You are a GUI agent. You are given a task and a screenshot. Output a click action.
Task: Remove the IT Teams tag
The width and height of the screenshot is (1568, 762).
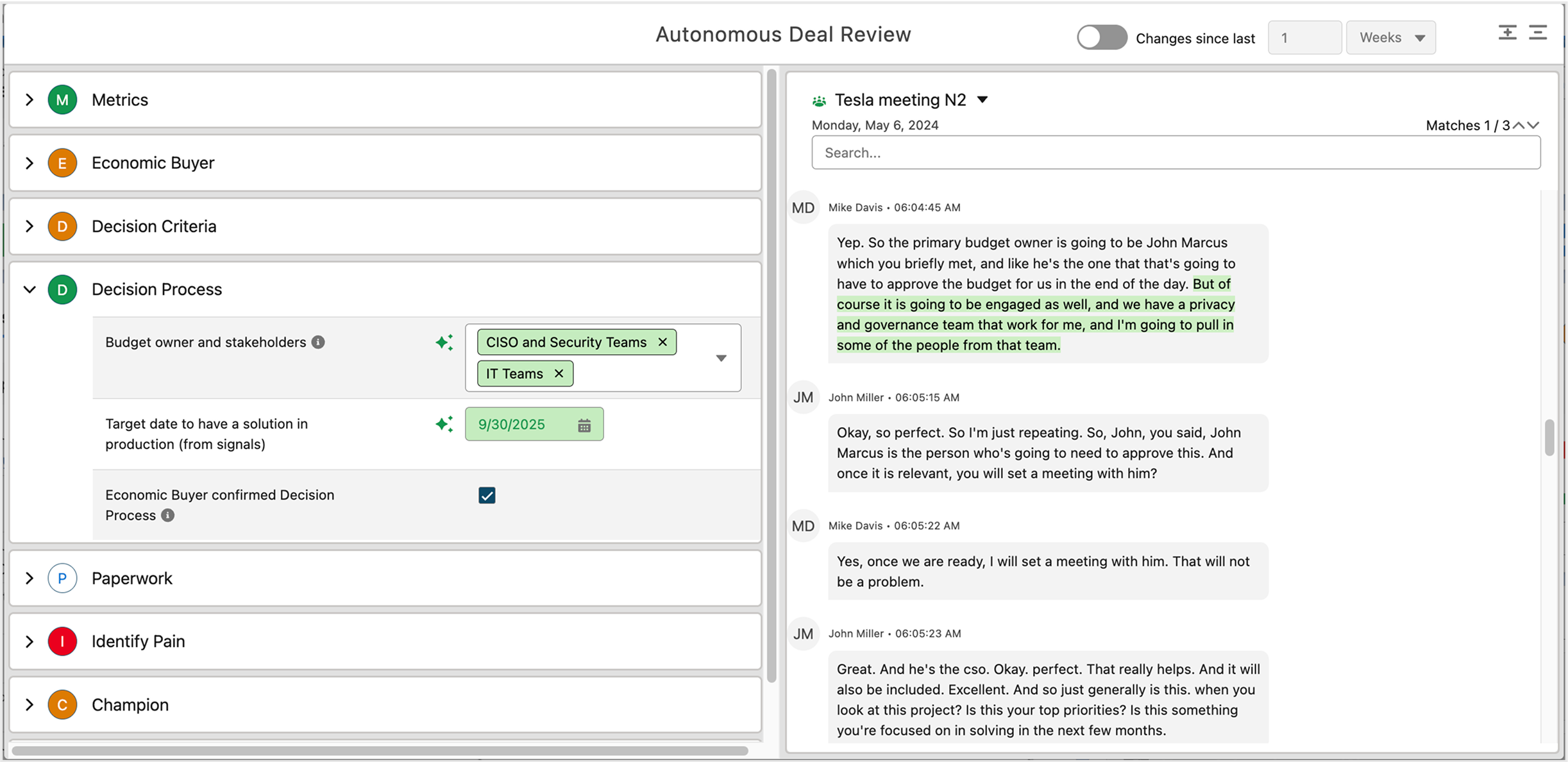click(x=559, y=374)
